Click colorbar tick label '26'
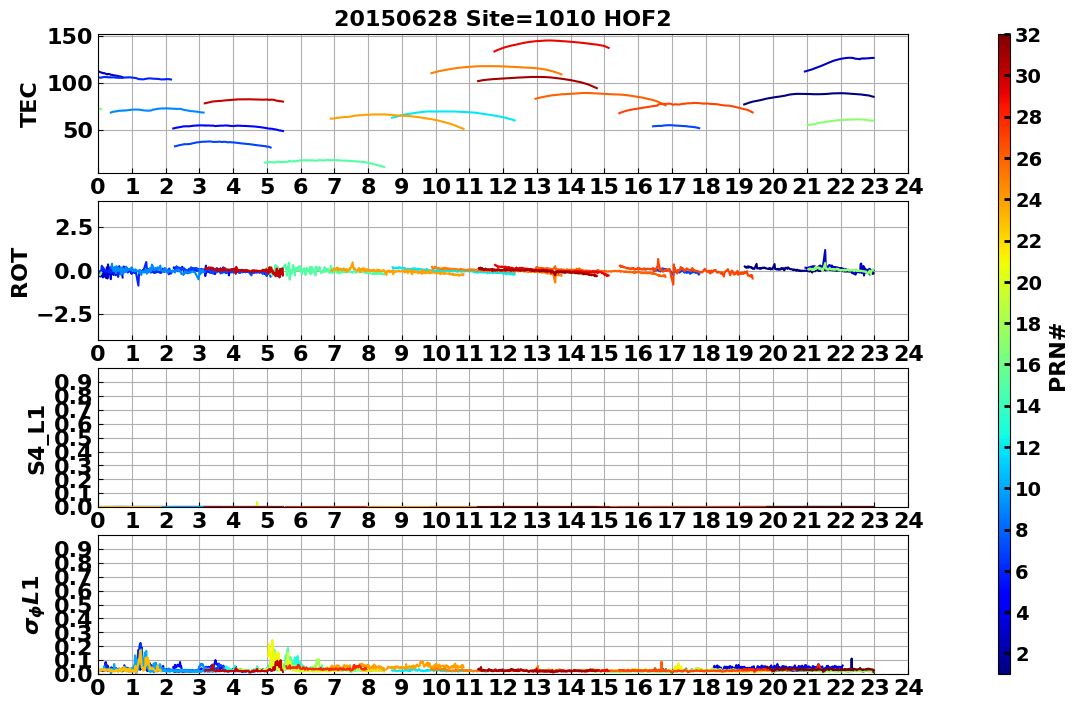The height and width of the screenshot is (709, 1077). tap(1028, 159)
